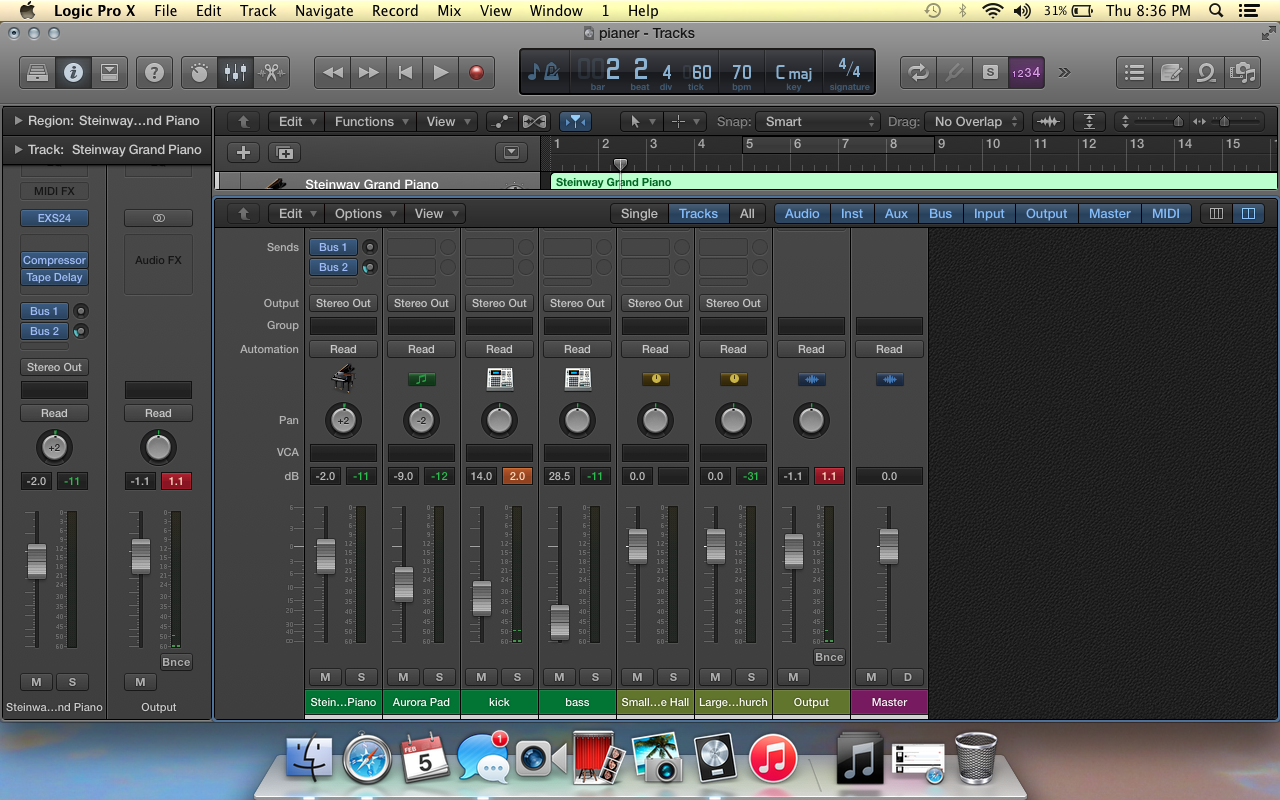
Task: Open Quick Help question mark
Action: coord(154,72)
